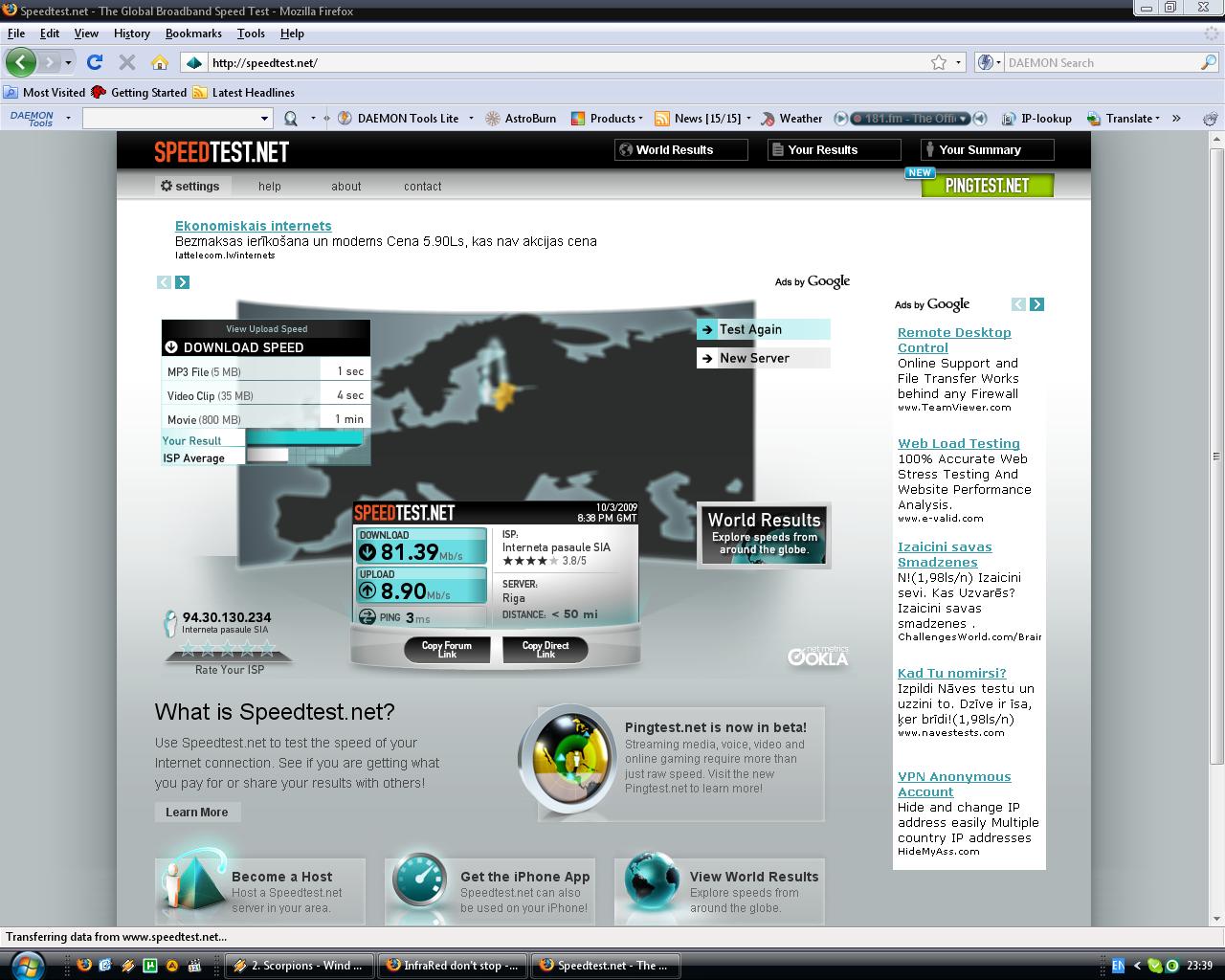Open Weather from the DAEMON toolbar
Viewport: 1225px width, 980px height.
791,119
